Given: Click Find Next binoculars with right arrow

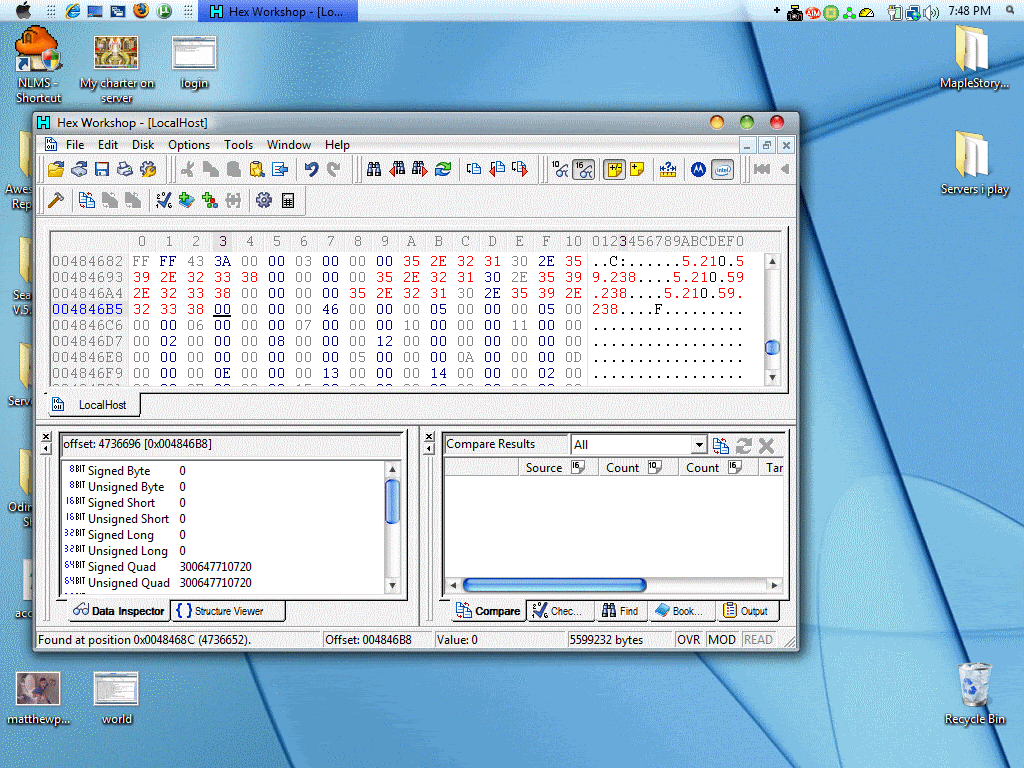Looking at the screenshot, I should (420, 170).
